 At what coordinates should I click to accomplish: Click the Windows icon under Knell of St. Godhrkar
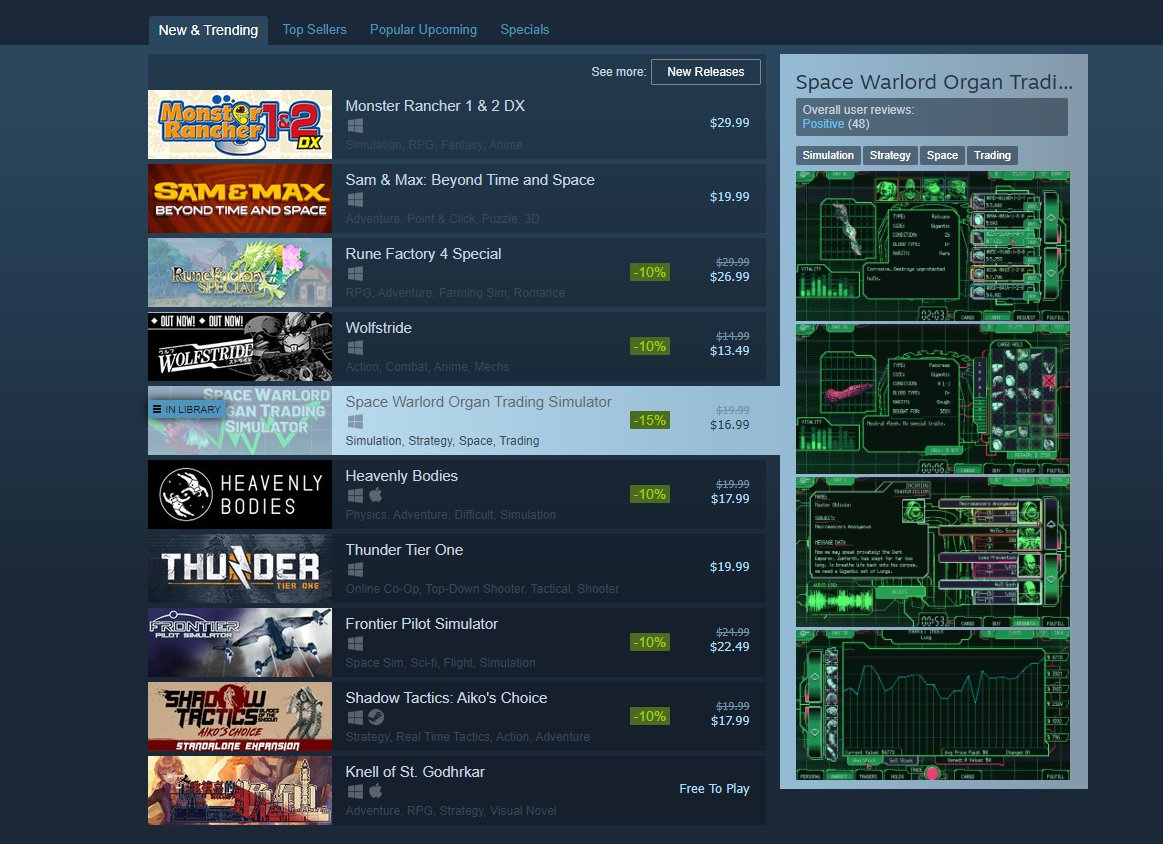click(x=355, y=791)
